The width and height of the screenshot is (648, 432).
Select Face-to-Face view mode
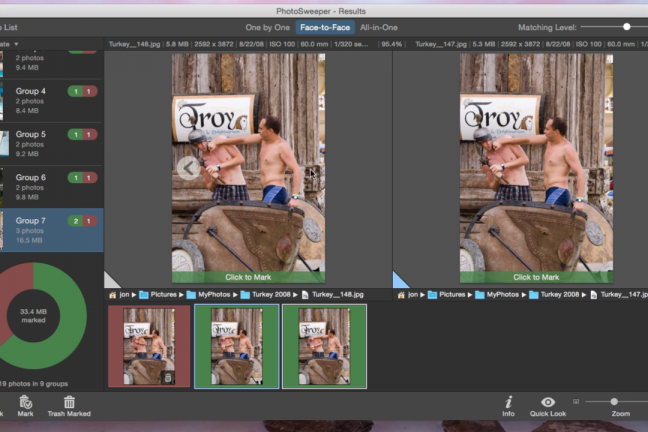pos(325,28)
